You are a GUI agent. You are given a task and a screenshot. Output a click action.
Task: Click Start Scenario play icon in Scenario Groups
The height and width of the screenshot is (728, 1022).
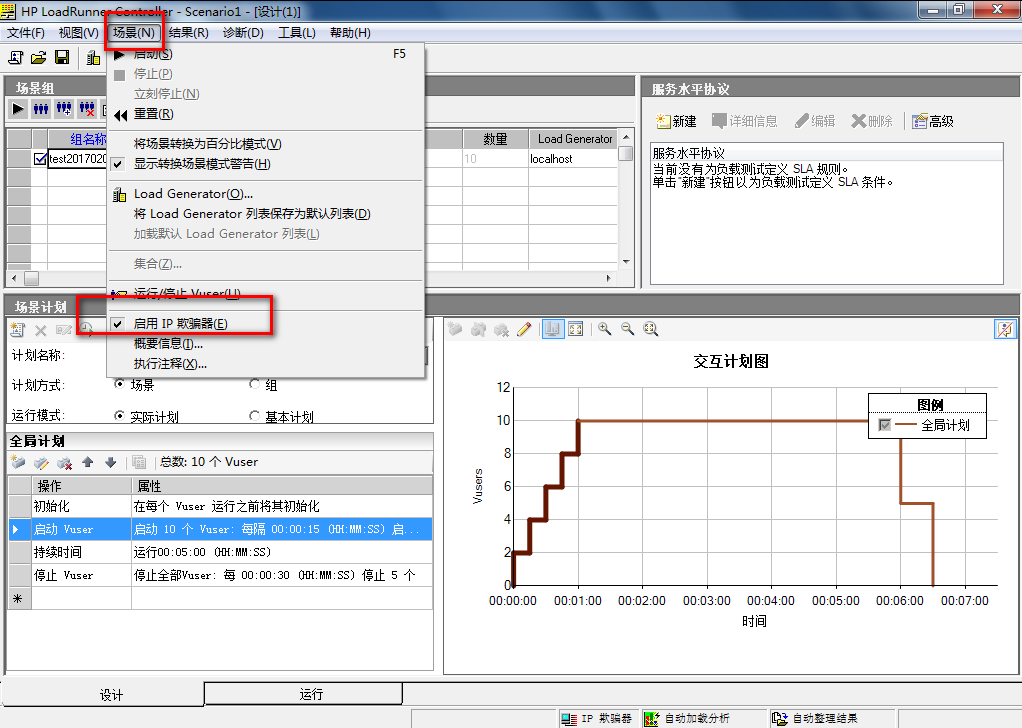click(18, 109)
